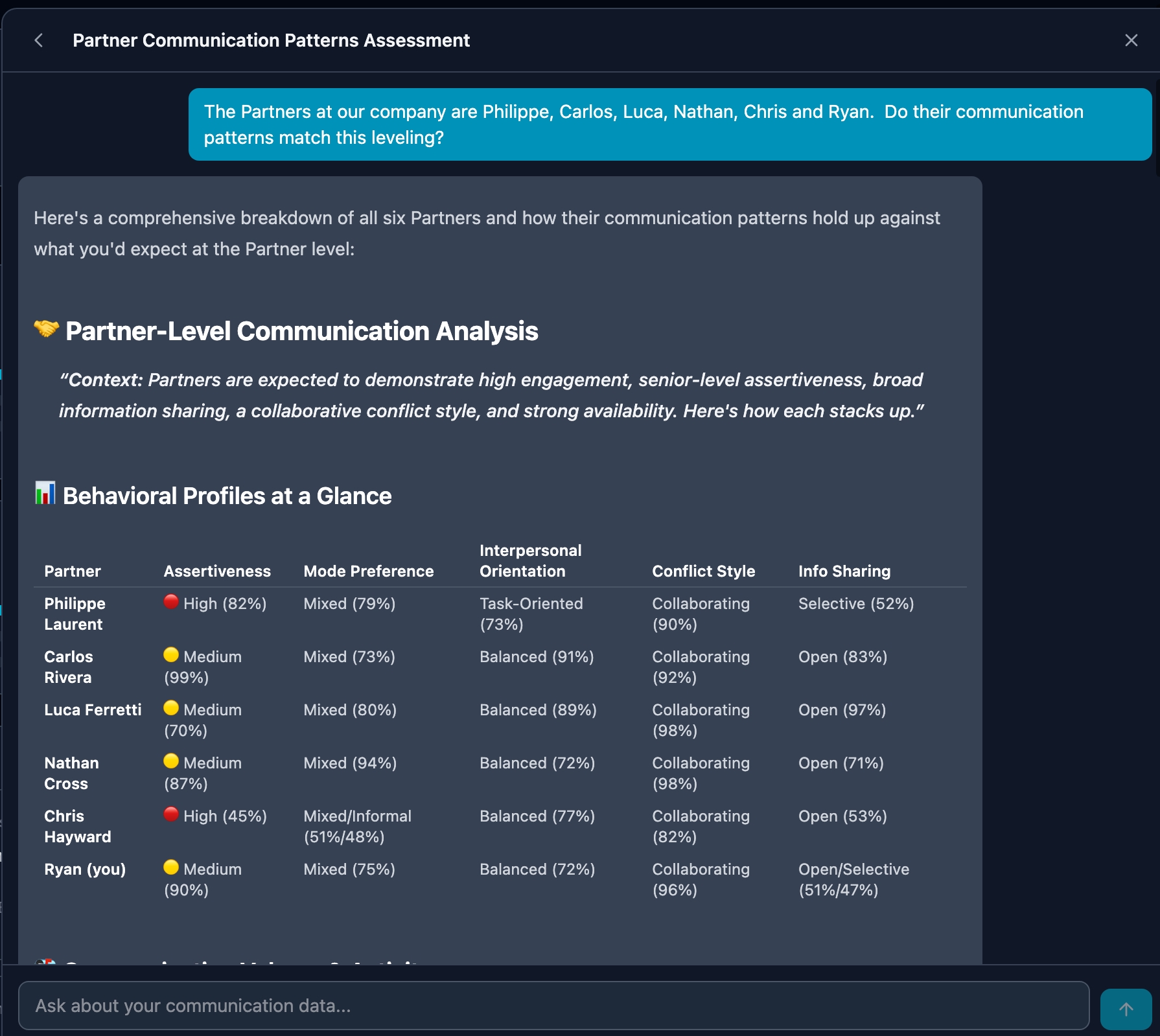
Task: Click the yellow dot in Carlos Rivera's row
Action: 171,655
